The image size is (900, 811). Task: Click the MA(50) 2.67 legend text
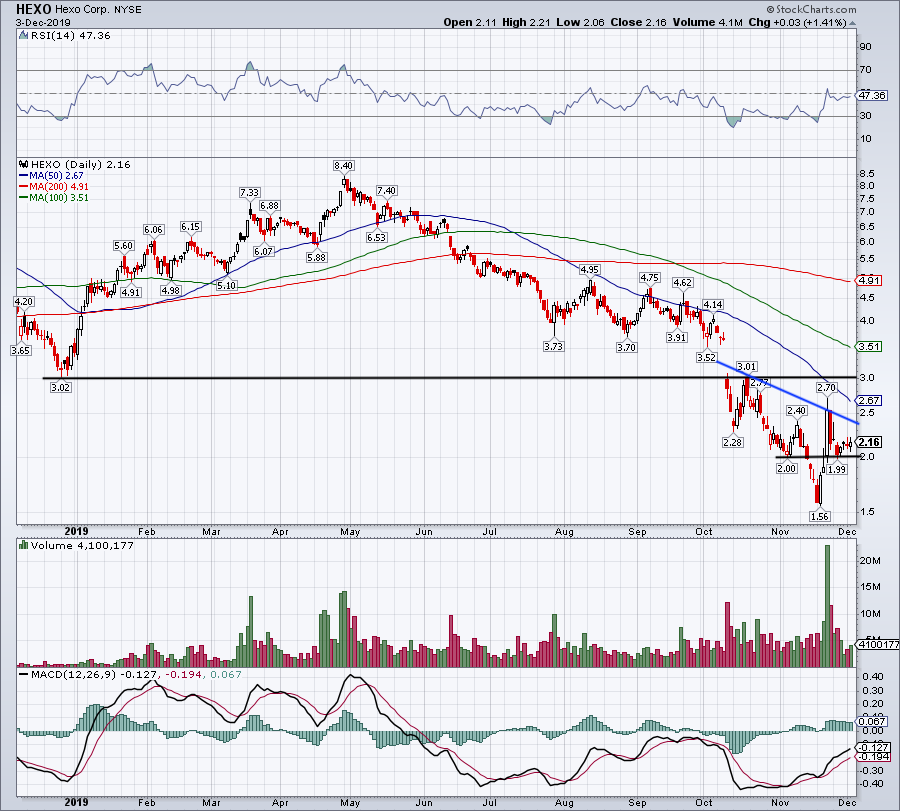click(x=56, y=176)
